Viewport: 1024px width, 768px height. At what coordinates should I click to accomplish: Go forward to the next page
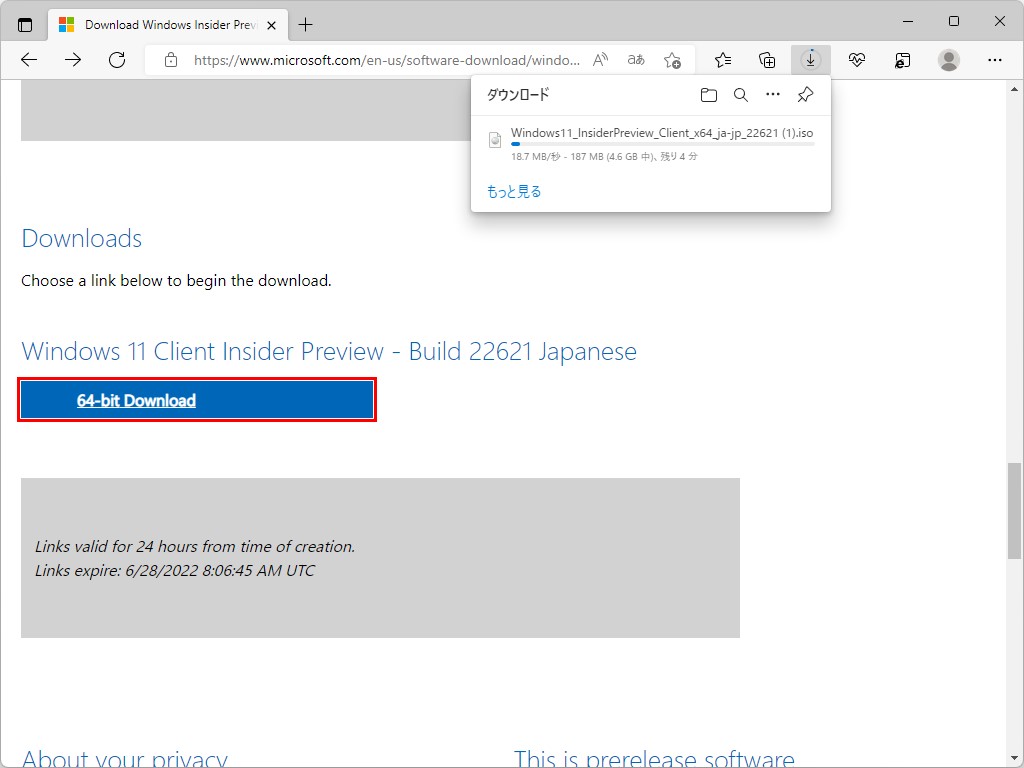73,60
